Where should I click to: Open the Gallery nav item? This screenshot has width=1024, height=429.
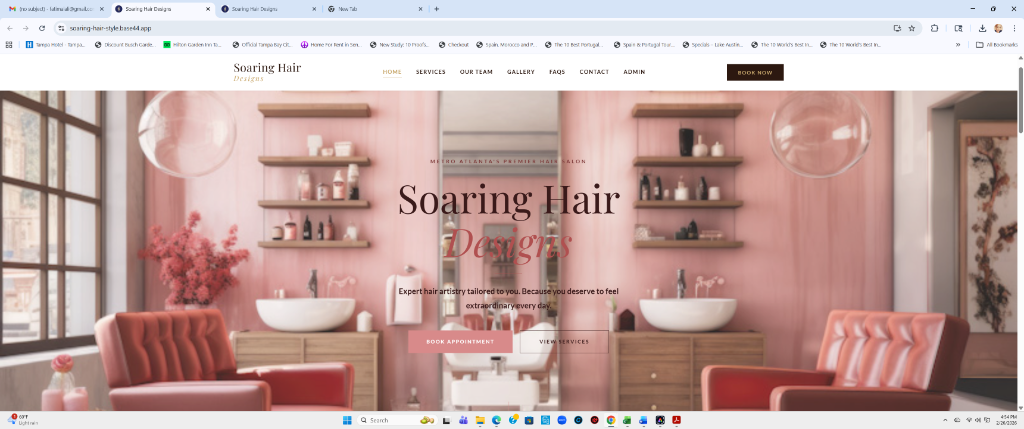coord(520,72)
